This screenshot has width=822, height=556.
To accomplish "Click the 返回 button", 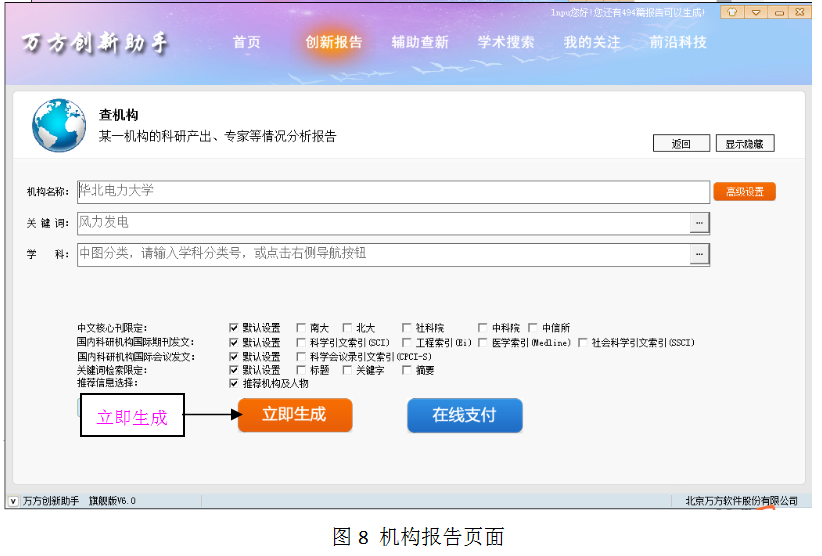I will 681,144.
